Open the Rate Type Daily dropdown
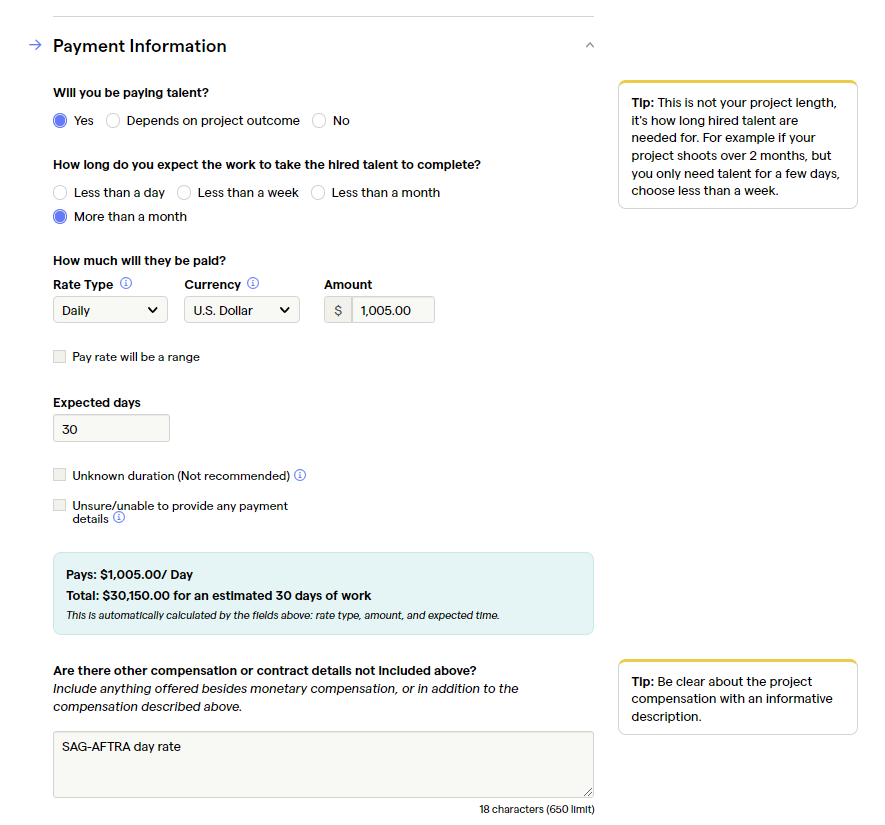The height and width of the screenshot is (825, 885). click(x=110, y=310)
